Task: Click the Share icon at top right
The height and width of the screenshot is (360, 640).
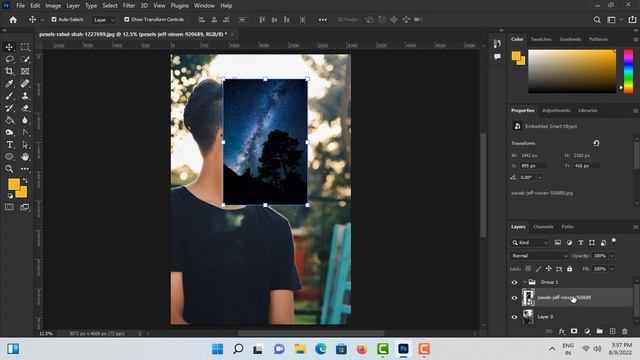Action: 632,20
